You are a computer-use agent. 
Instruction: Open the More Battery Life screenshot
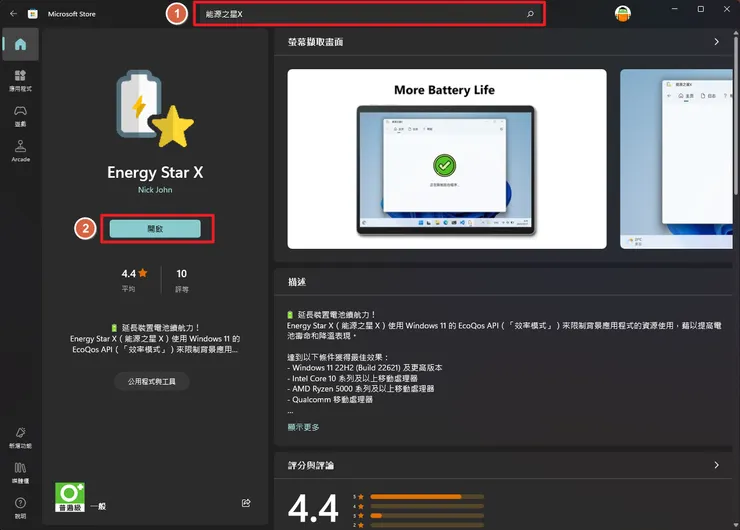(x=447, y=159)
